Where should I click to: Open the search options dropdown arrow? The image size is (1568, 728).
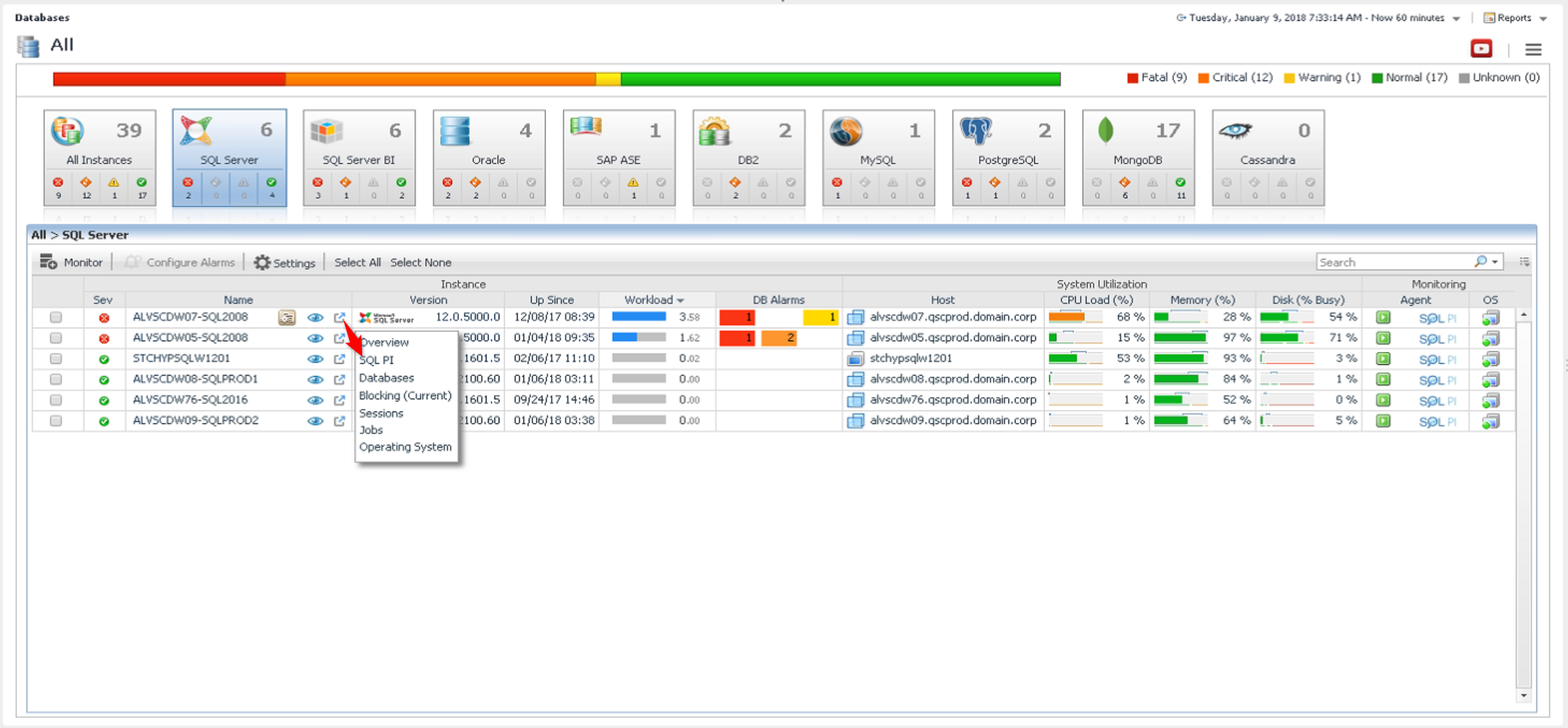tap(1494, 262)
